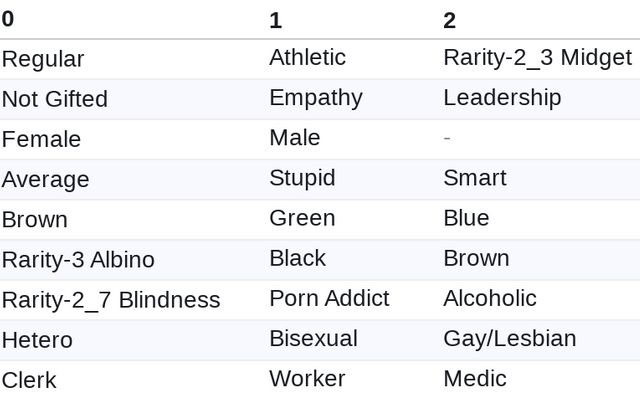Select the Regular cell

click(43, 59)
